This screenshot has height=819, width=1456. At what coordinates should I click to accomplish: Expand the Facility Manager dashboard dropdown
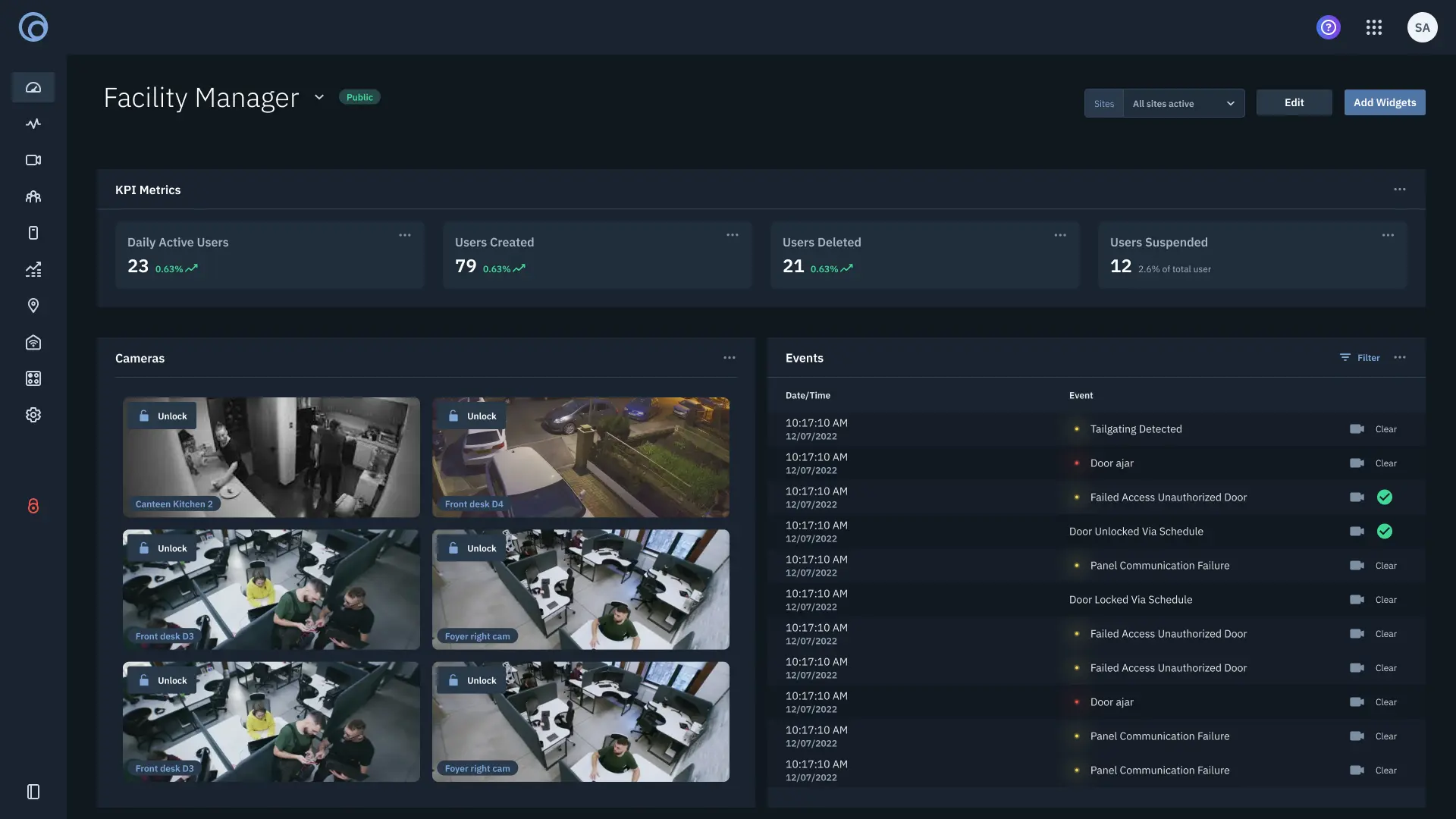[x=319, y=97]
